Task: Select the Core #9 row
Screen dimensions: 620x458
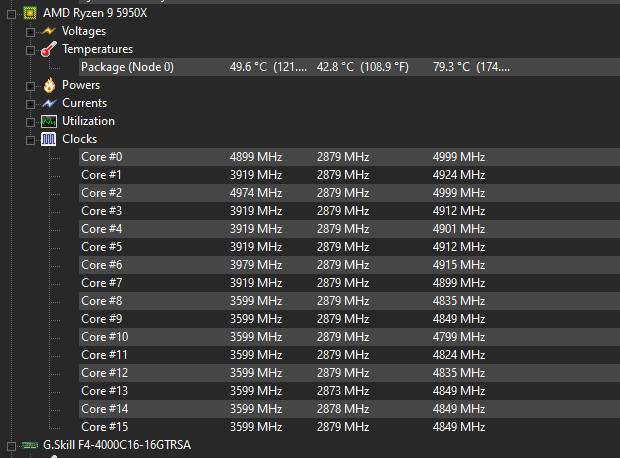Action: coord(350,319)
